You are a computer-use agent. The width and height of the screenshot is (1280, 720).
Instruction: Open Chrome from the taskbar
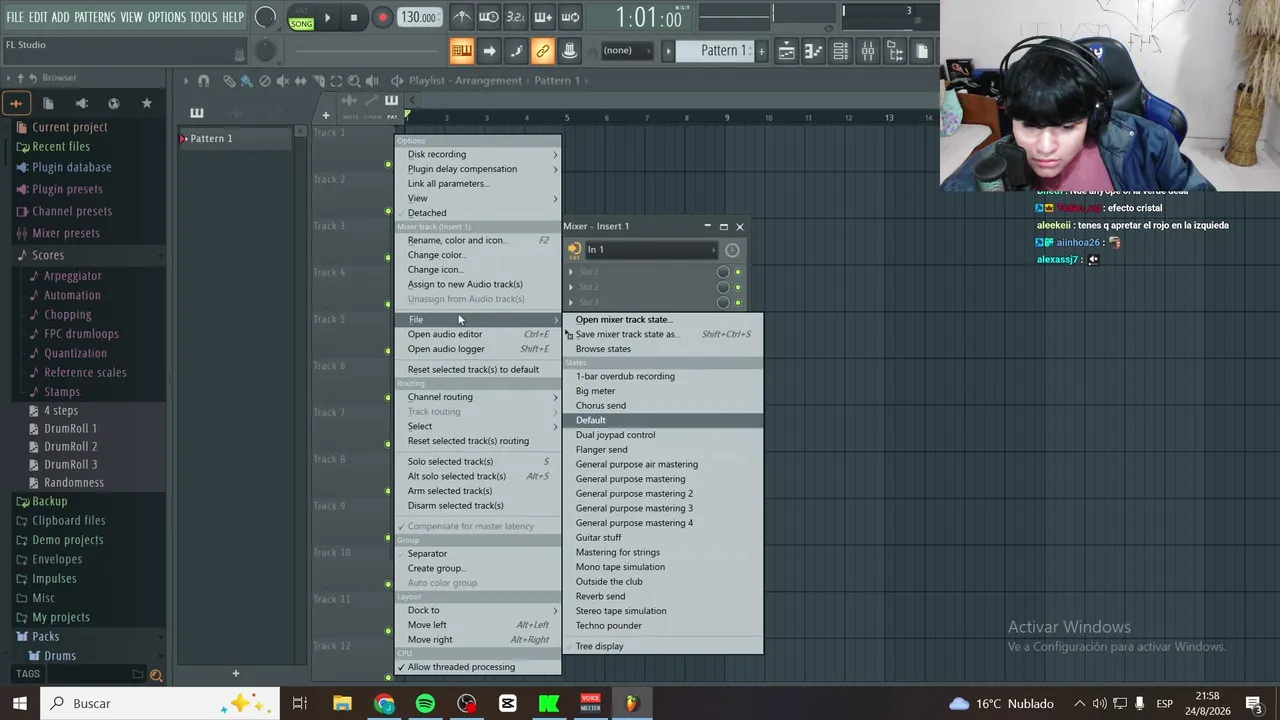[x=384, y=703]
